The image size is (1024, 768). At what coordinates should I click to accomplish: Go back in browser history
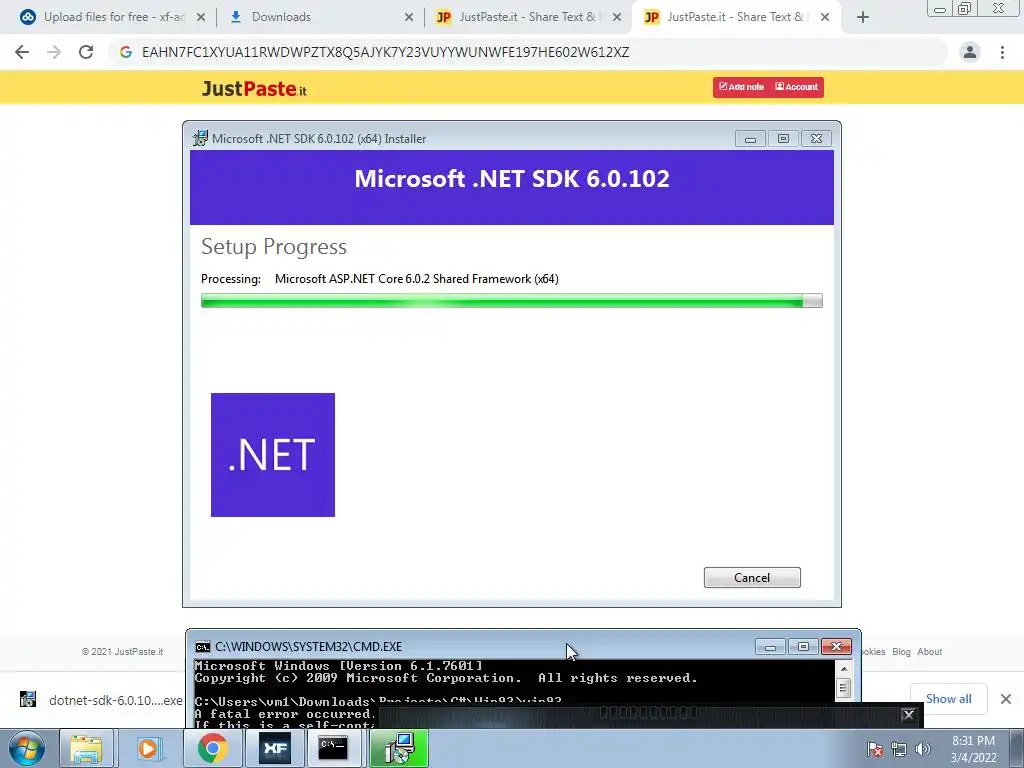22,52
